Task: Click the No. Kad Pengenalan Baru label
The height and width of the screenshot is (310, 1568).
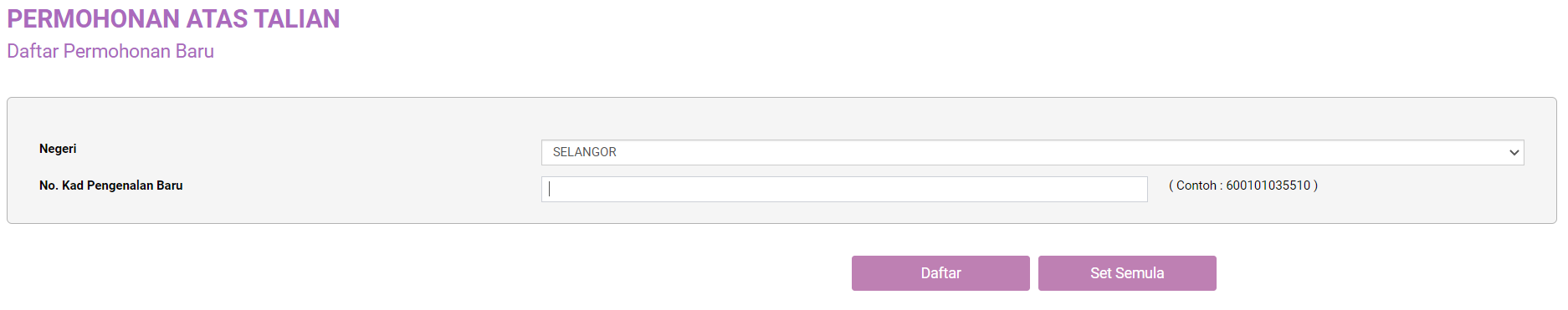Action: pyautogui.click(x=110, y=185)
